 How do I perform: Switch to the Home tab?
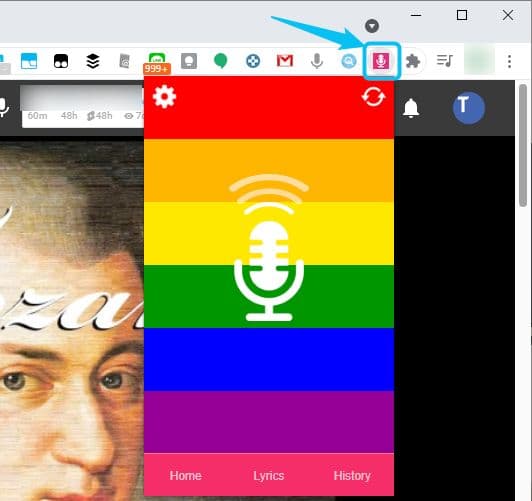tap(186, 476)
